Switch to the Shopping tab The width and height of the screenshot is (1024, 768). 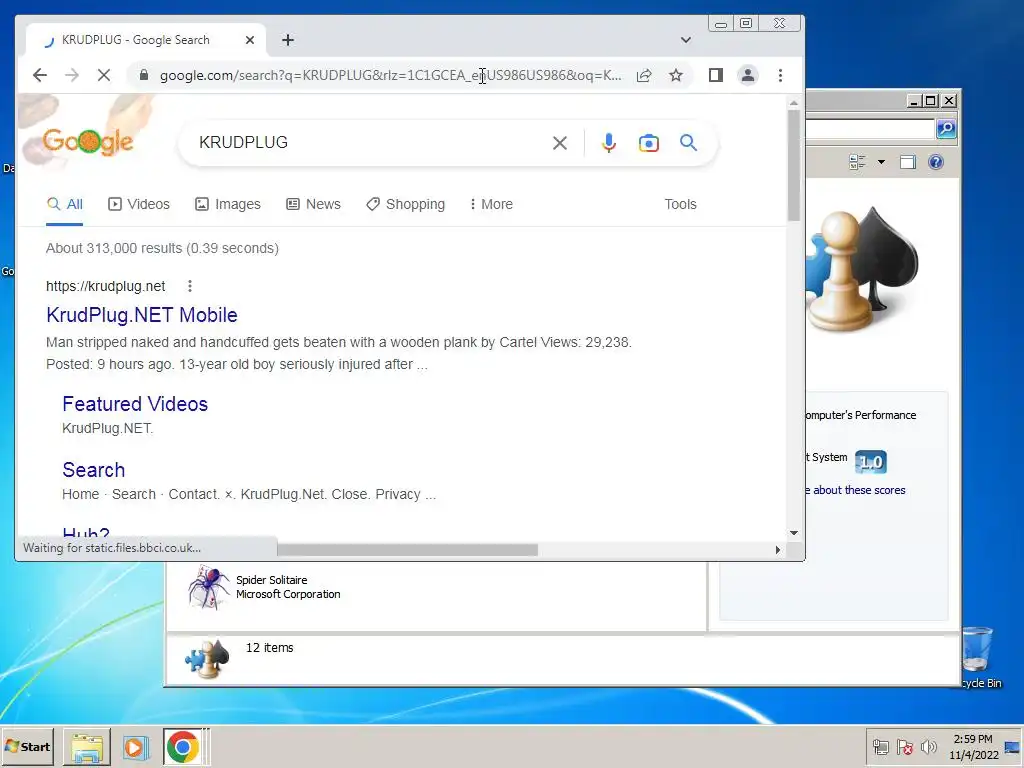point(406,204)
